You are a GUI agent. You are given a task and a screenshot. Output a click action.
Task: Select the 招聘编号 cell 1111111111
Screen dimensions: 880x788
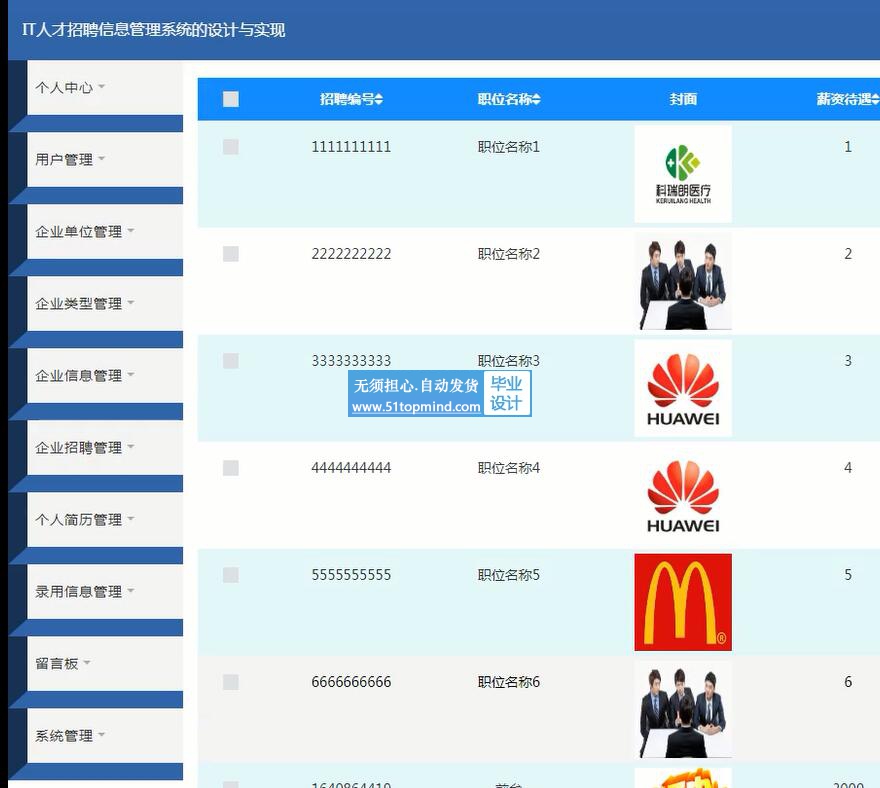coord(351,147)
